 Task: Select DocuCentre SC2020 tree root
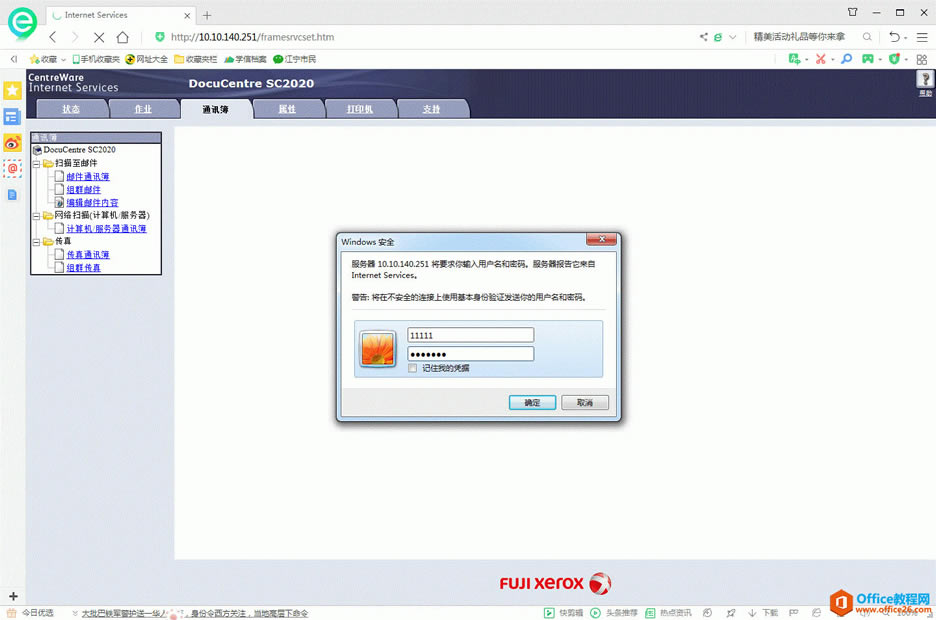(x=79, y=150)
